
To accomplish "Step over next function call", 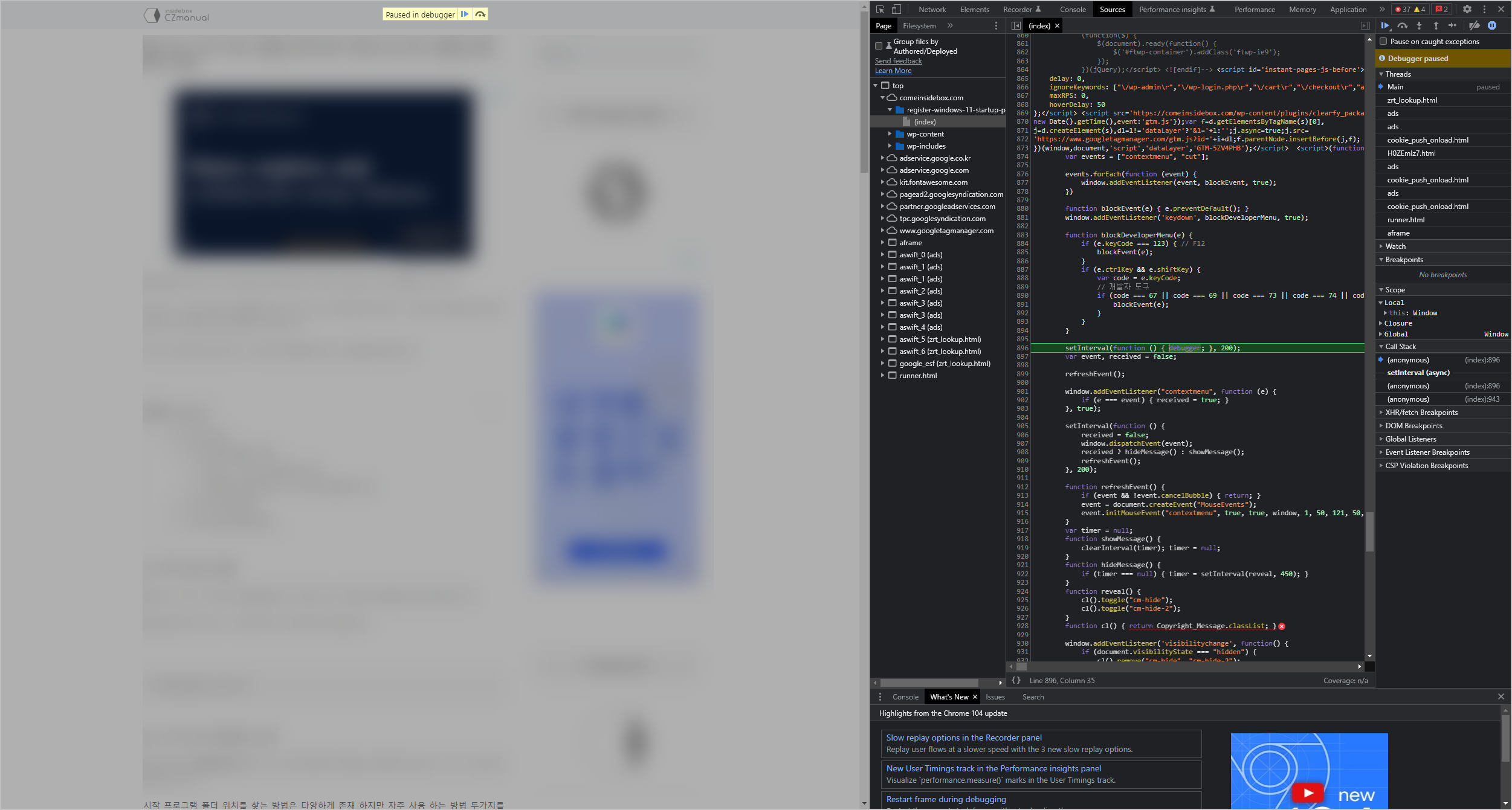I will 1402,25.
